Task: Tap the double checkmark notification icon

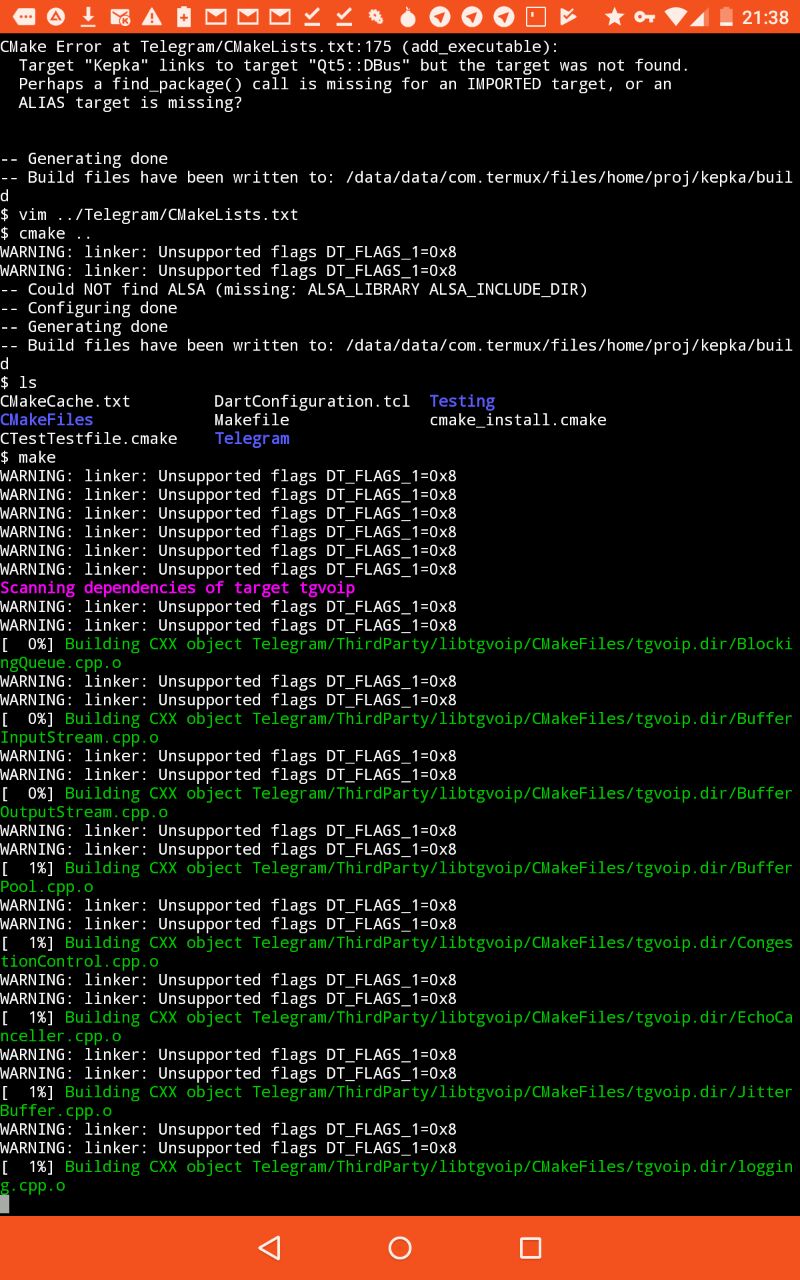Action: 568,16
